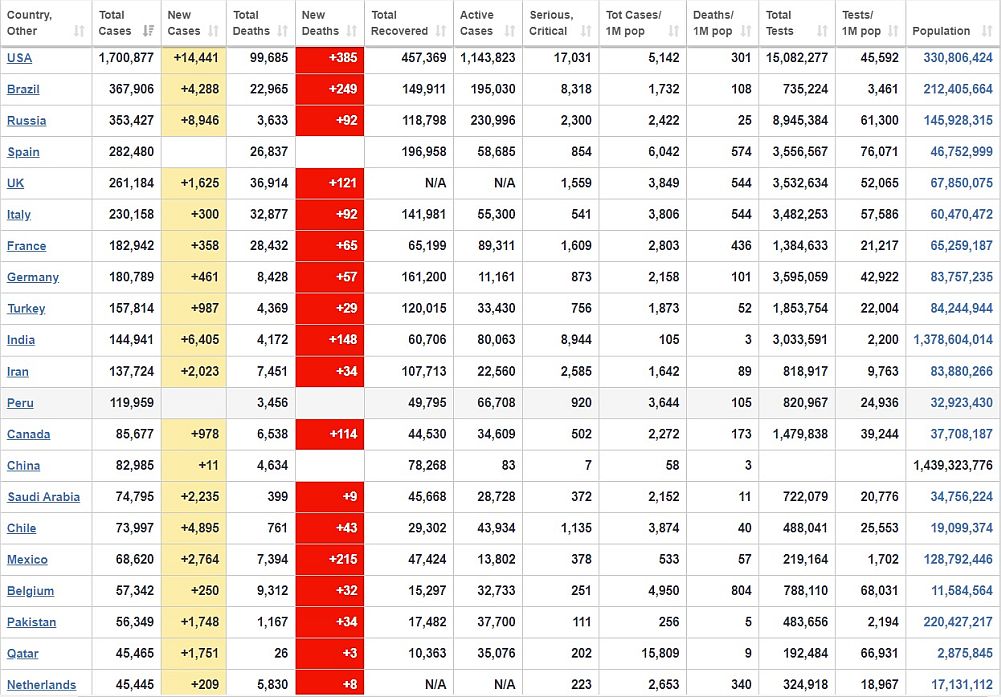Open the Canada country link
1001x697 pixels.
28,434
